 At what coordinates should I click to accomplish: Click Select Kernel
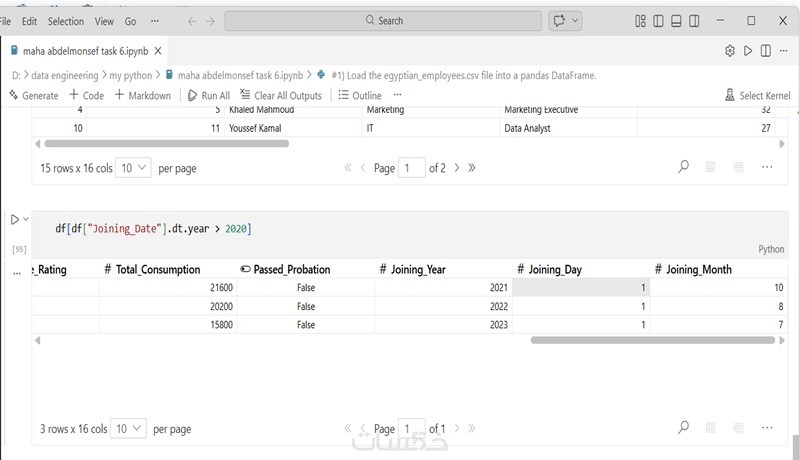(757, 95)
